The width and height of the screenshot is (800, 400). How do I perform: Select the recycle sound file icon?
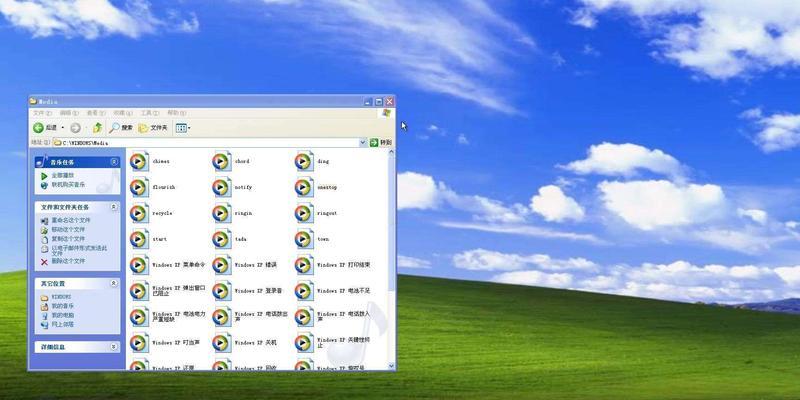[139, 213]
